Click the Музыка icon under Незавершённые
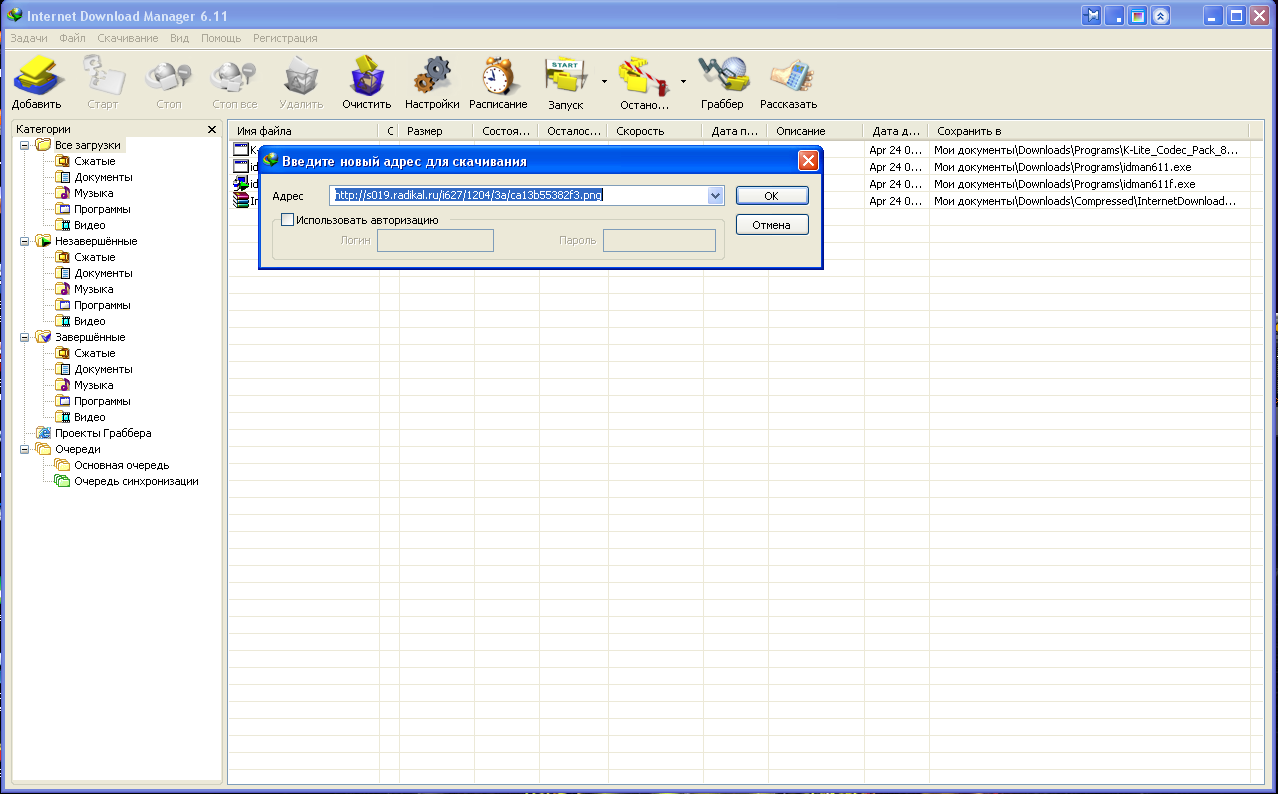1278x794 pixels. click(x=63, y=289)
